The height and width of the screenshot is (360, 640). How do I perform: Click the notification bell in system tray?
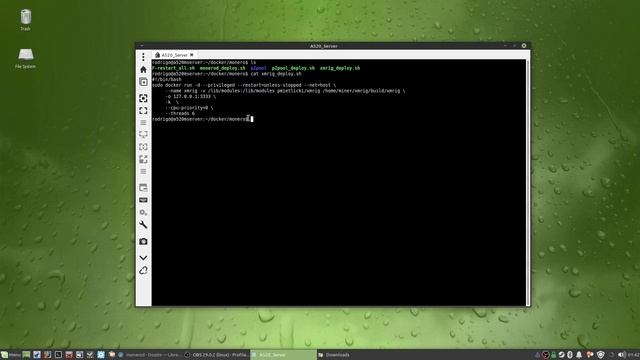pos(579,355)
